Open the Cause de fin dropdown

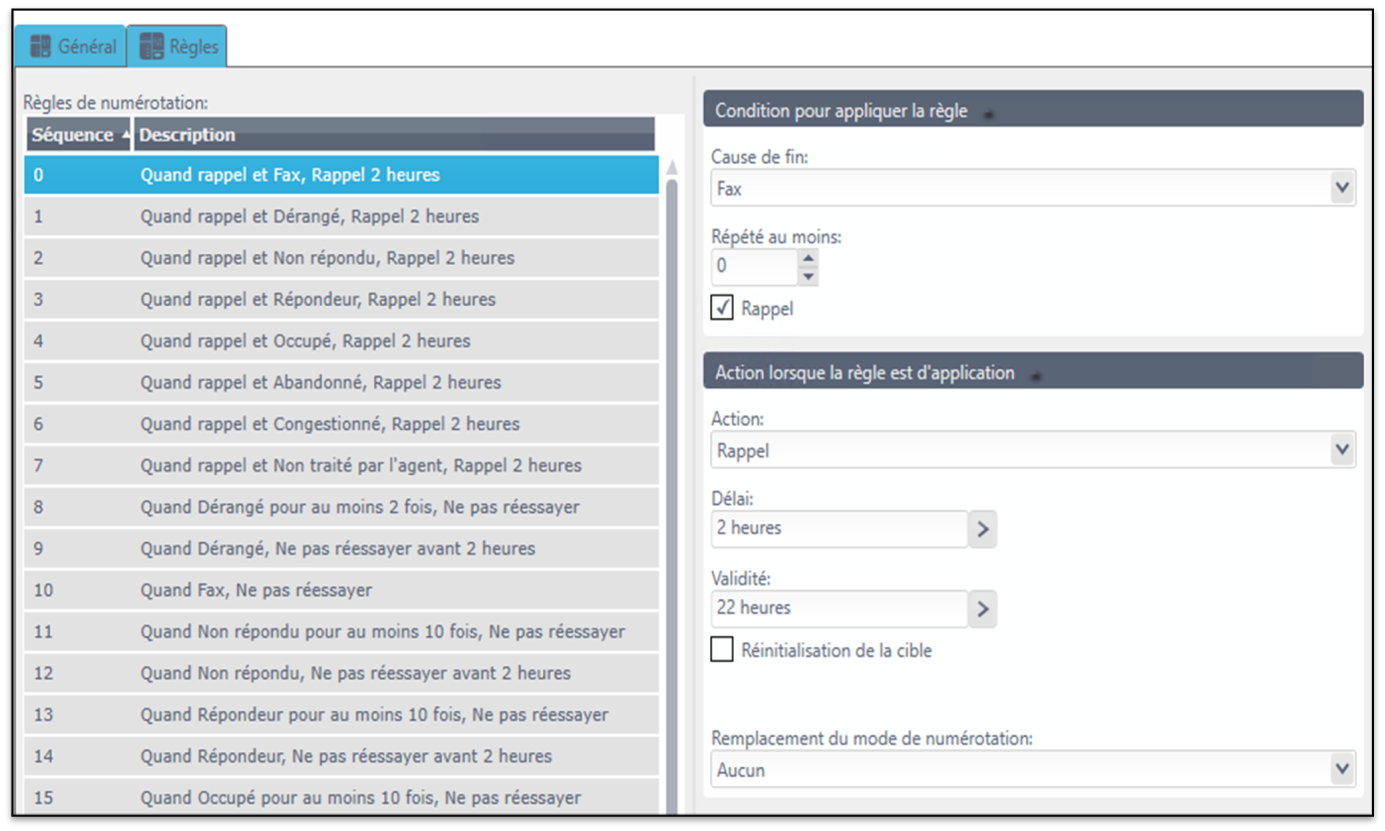pyautogui.click(x=1033, y=188)
